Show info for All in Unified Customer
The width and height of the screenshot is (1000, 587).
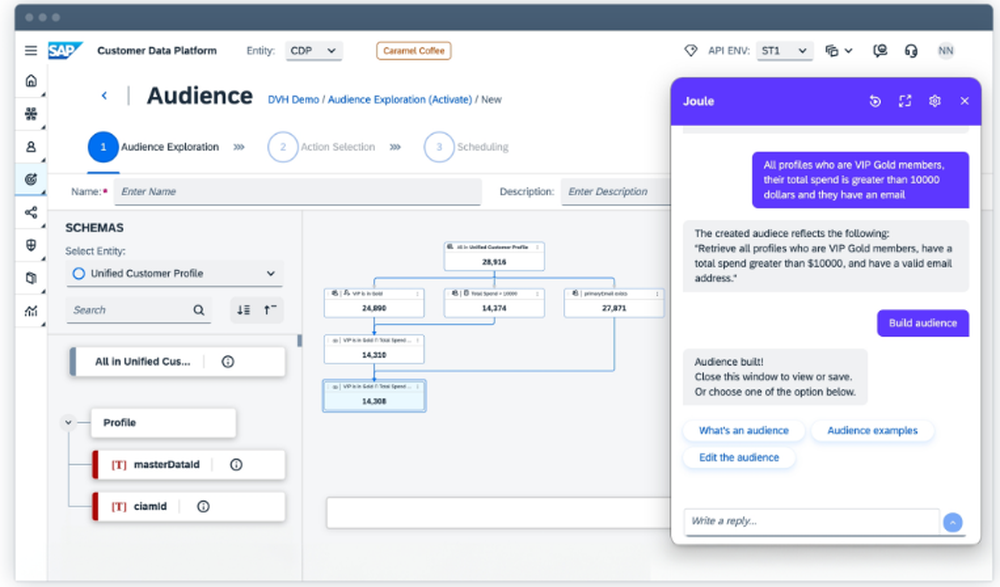click(x=228, y=362)
